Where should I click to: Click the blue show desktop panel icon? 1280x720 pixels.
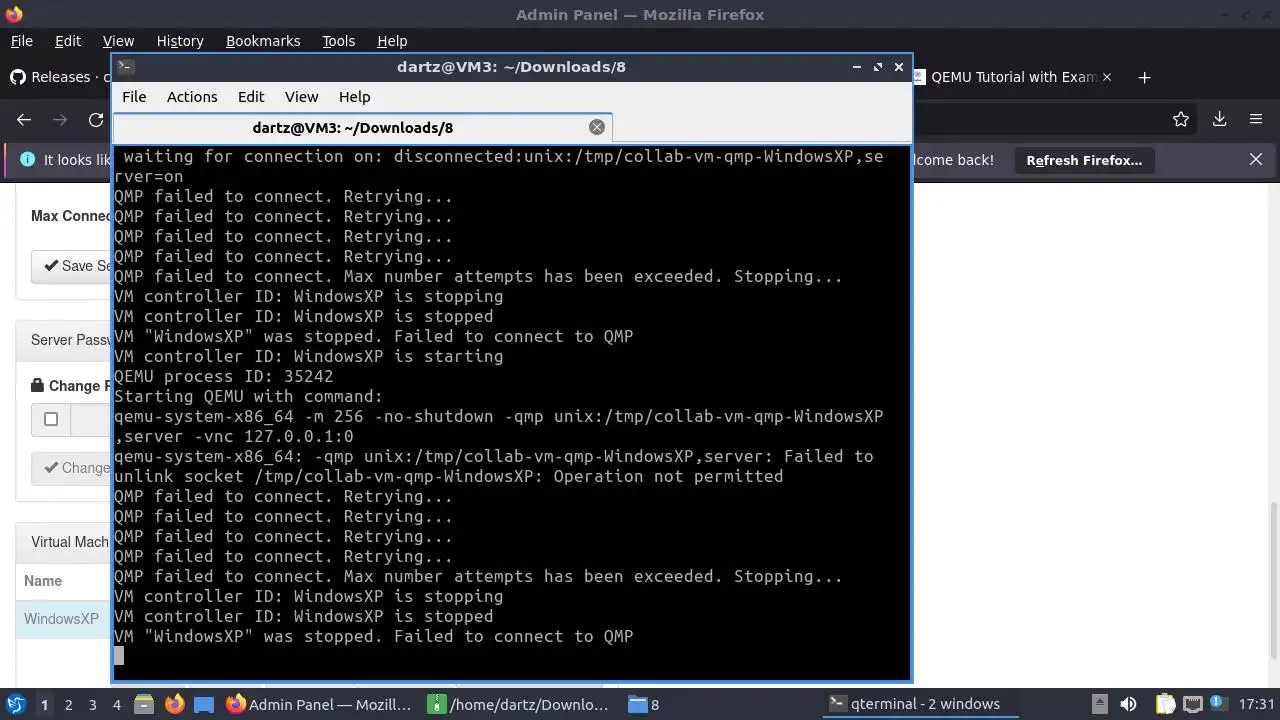click(204, 705)
